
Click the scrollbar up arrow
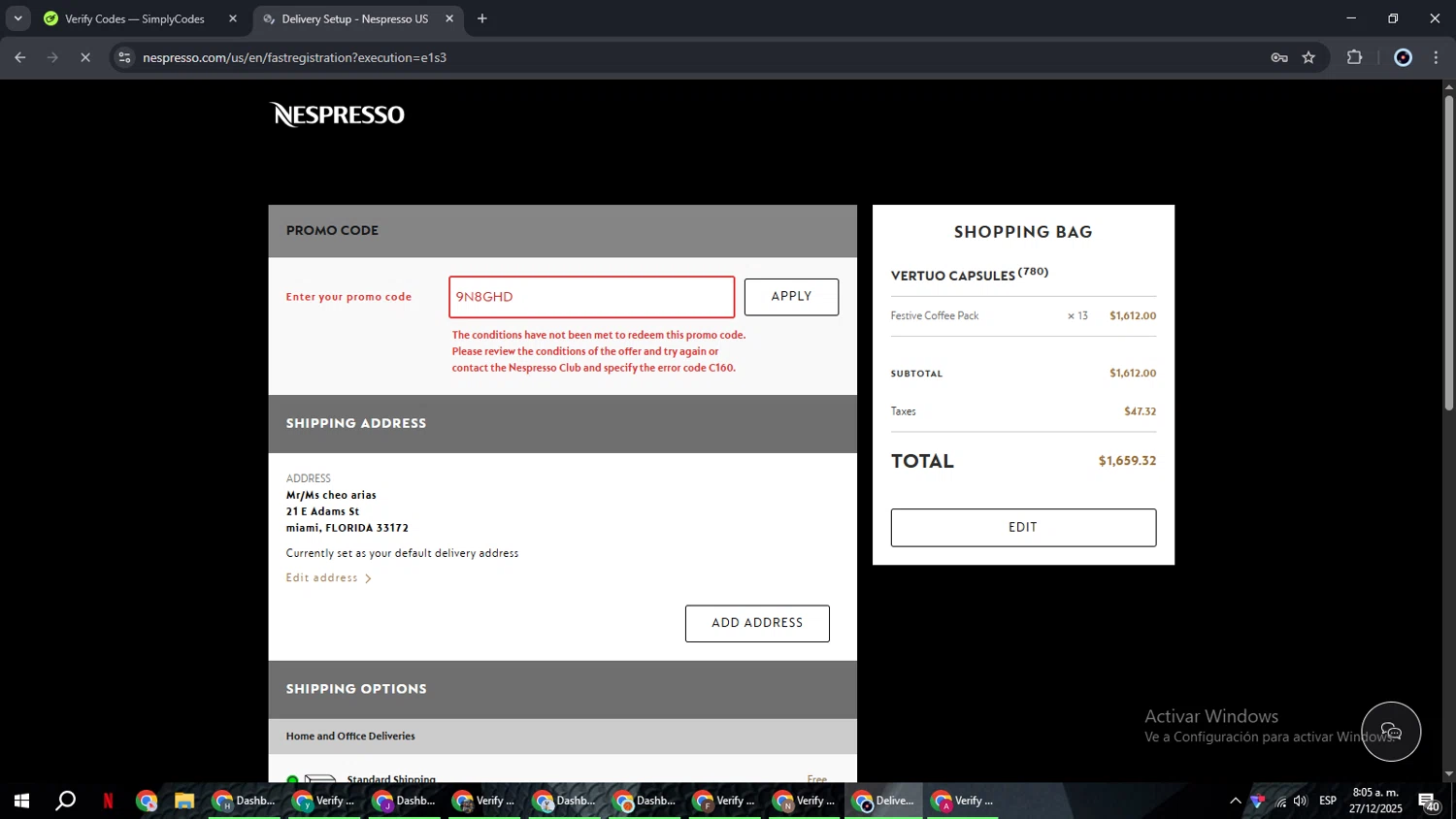(1448, 87)
